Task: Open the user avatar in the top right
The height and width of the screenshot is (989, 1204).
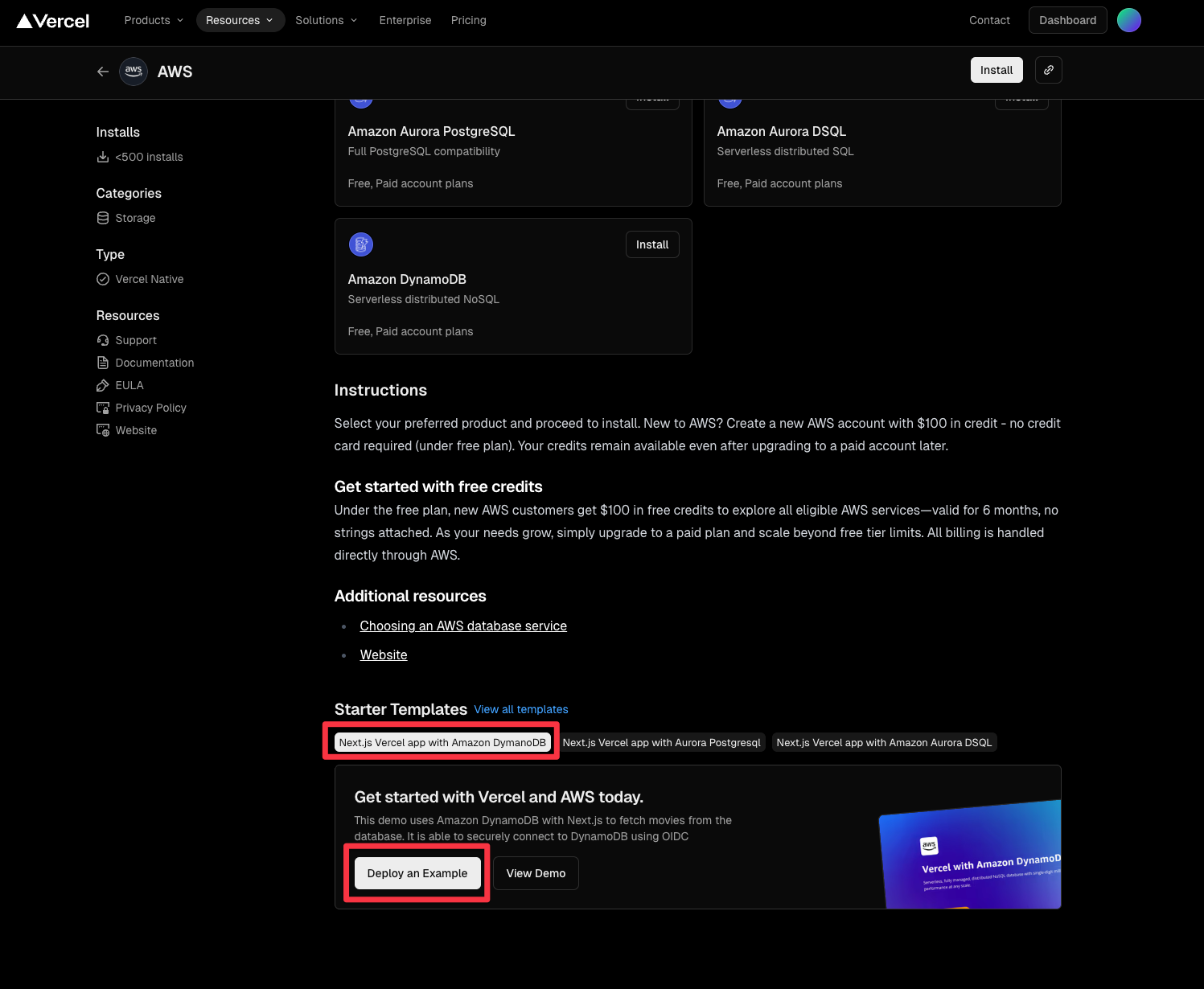Action: point(1128,20)
